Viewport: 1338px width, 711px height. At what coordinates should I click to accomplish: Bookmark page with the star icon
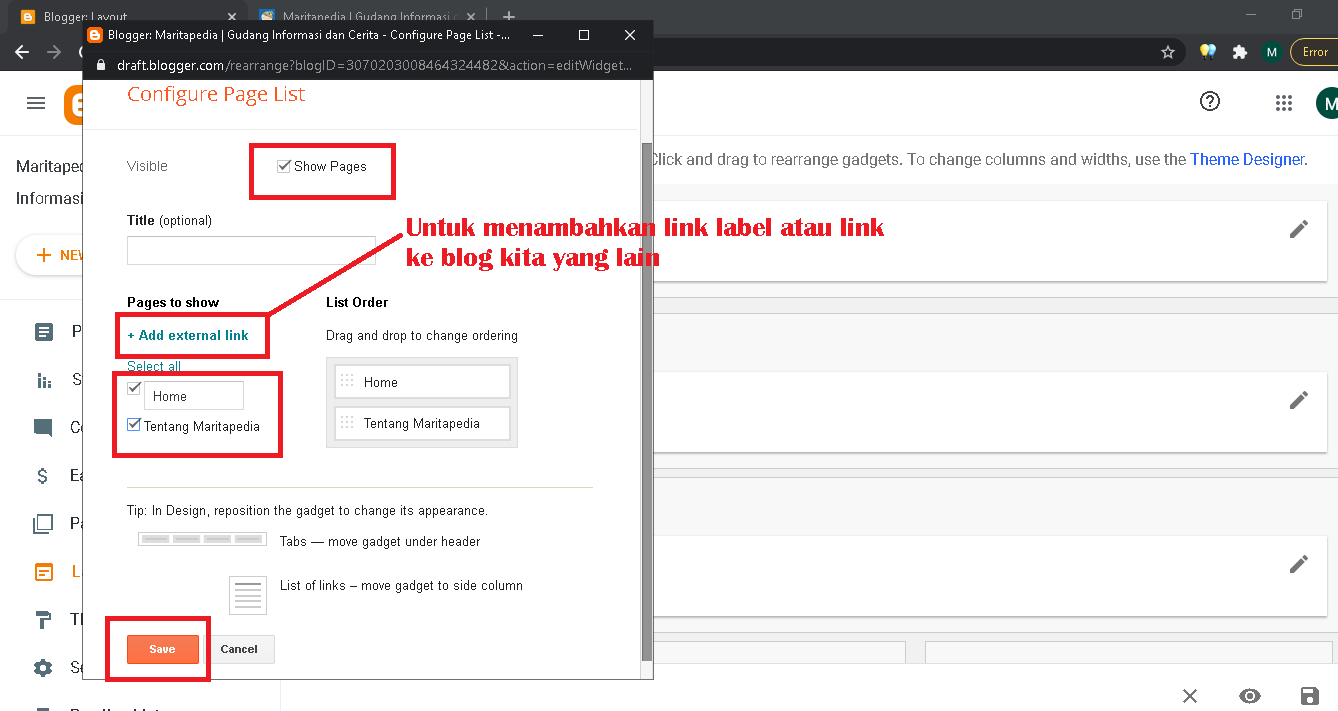(x=1167, y=52)
